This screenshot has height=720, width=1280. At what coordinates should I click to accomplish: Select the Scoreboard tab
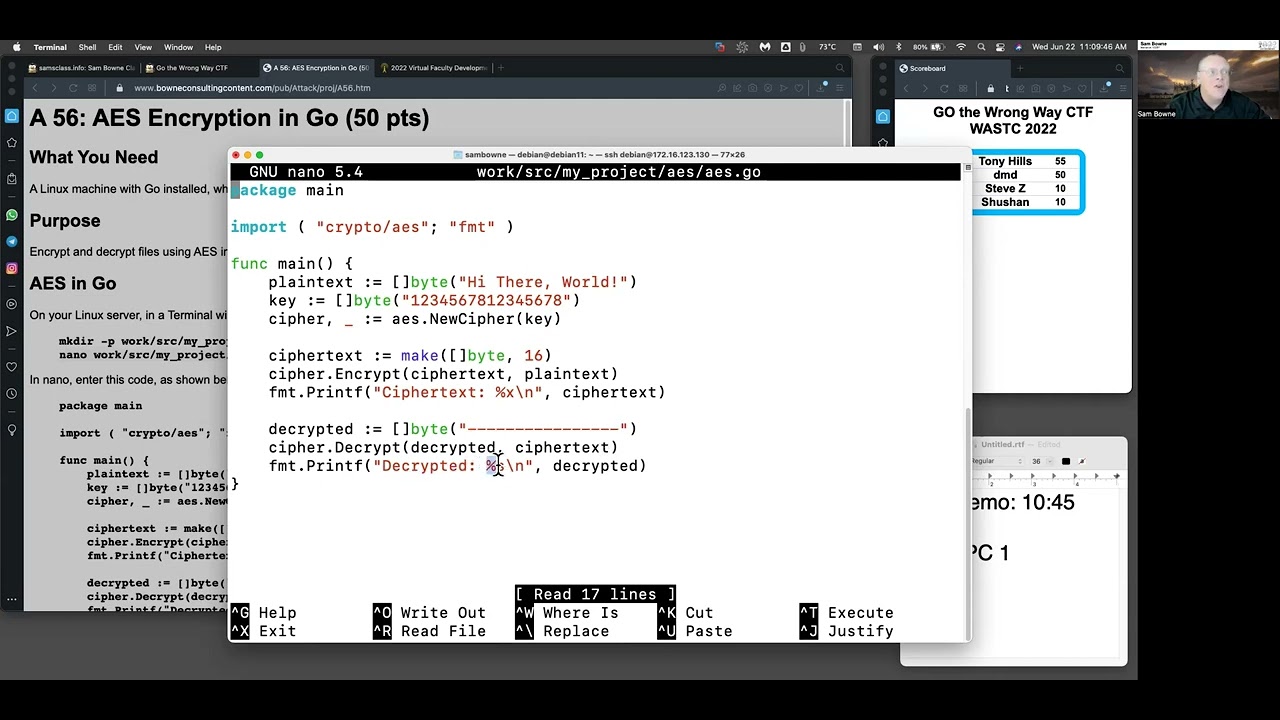951,68
